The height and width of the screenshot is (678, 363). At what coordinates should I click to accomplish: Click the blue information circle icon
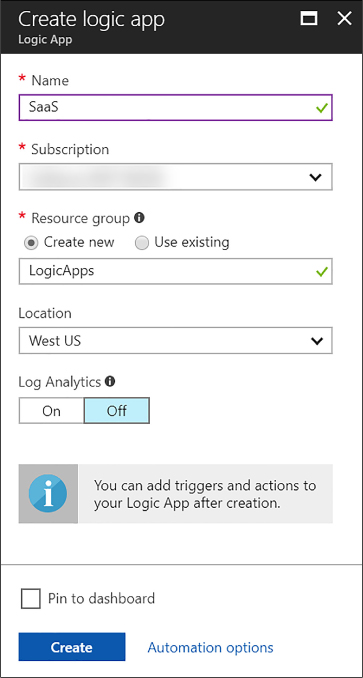coord(48,493)
